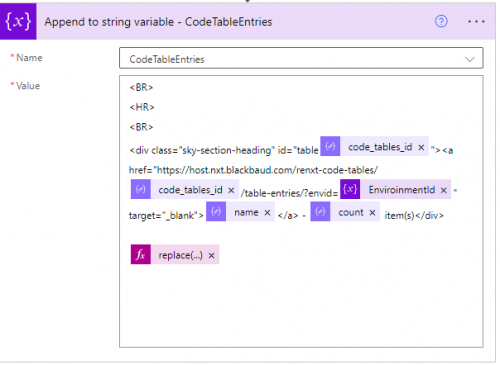
Task: Click the Append to string variable title
Action: pyautogui.click(x=158, y=22)
